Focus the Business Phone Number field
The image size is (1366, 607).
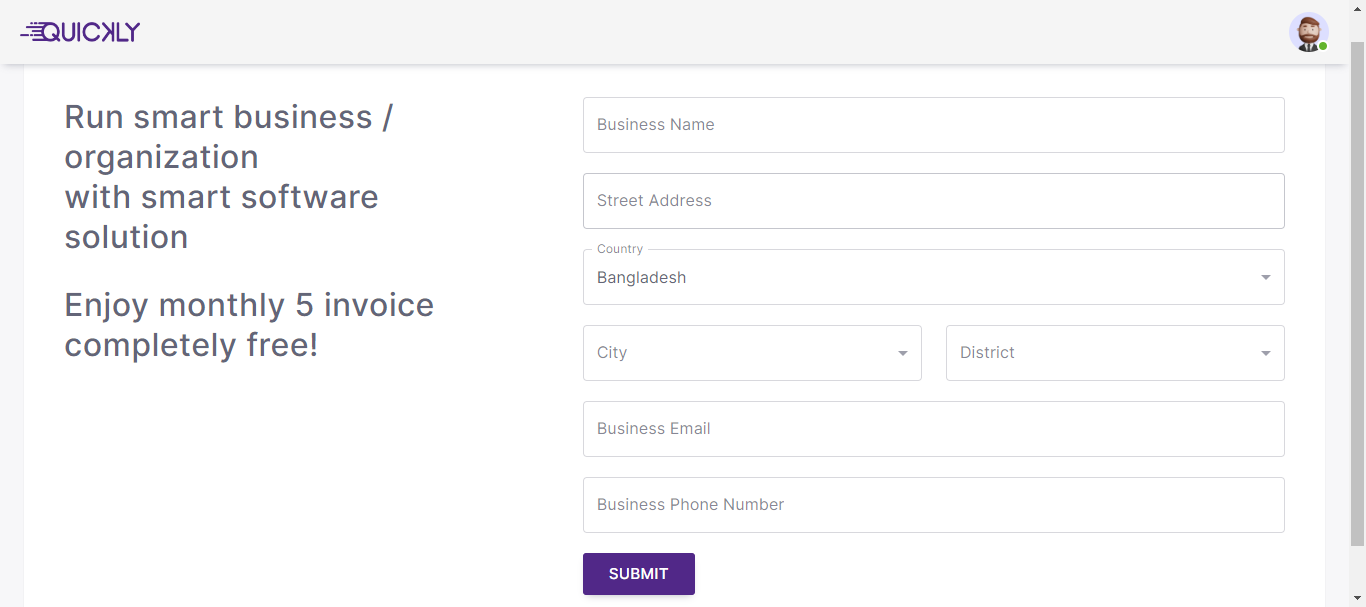[933, 505]
